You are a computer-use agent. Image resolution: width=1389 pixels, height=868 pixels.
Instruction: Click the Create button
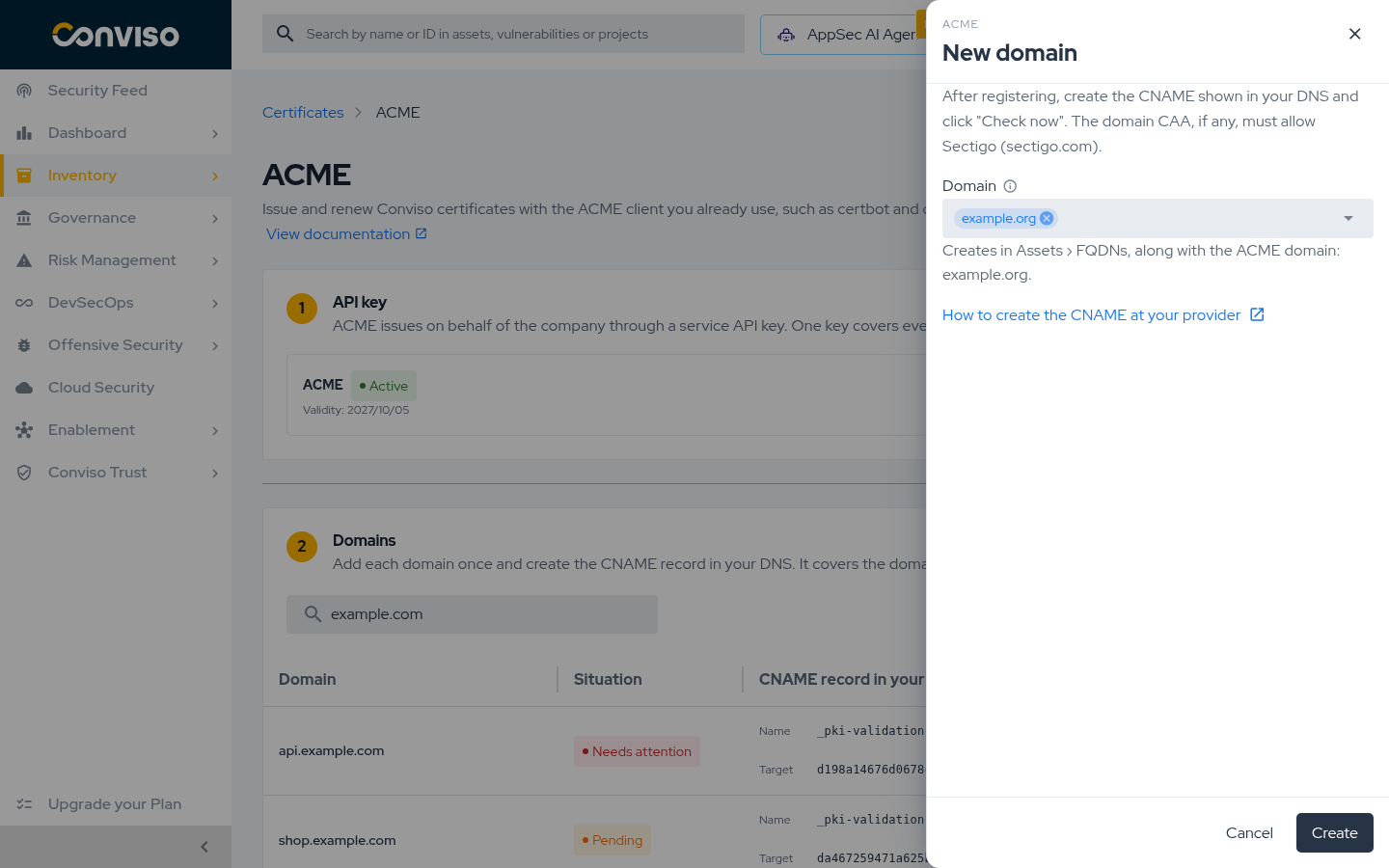pyautogui.click(x=1334, y=833)
